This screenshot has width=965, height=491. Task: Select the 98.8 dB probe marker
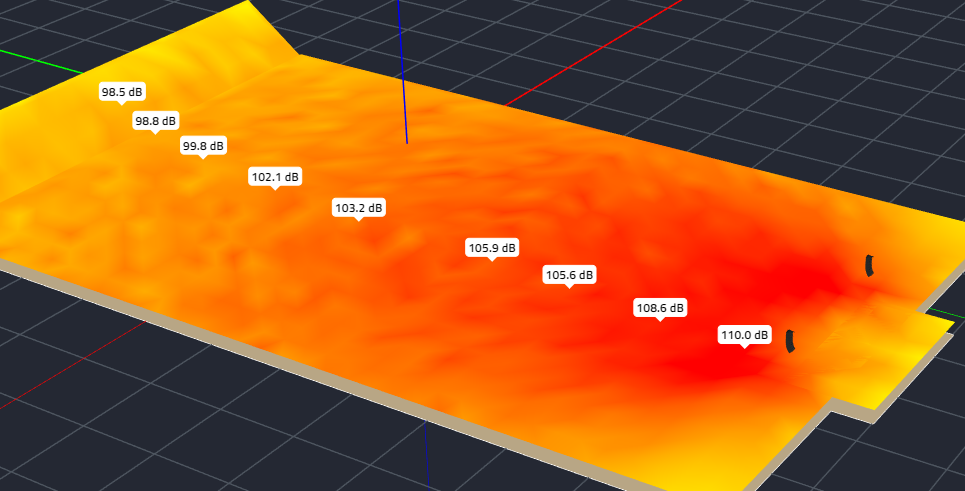click(155, 121)
